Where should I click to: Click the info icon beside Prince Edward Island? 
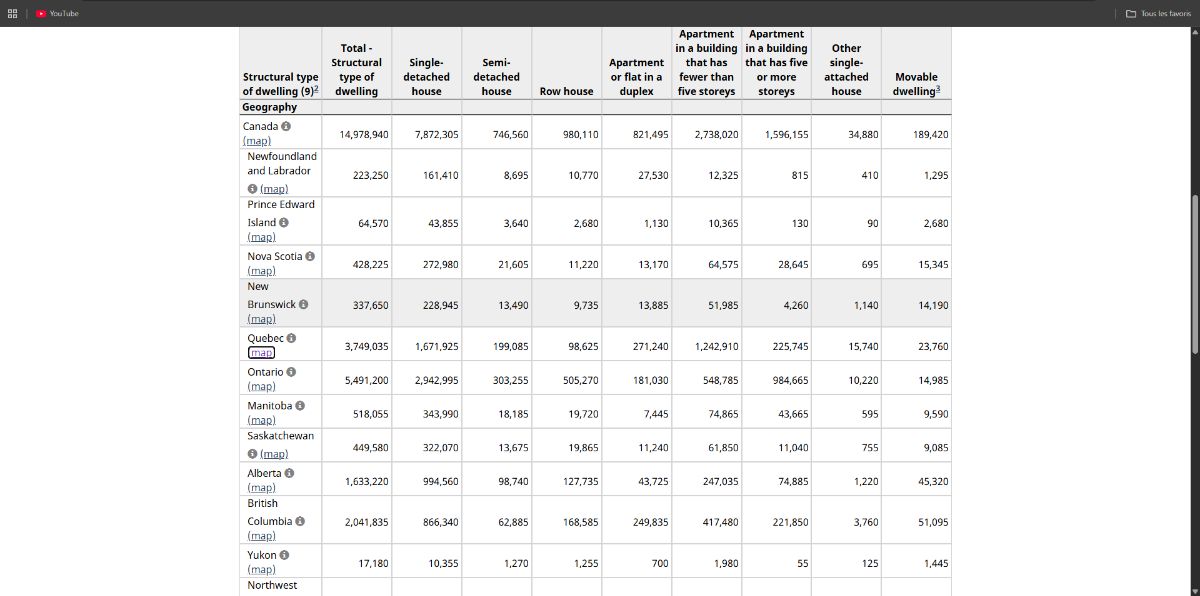pyautogui.click(x=284, y=223)
